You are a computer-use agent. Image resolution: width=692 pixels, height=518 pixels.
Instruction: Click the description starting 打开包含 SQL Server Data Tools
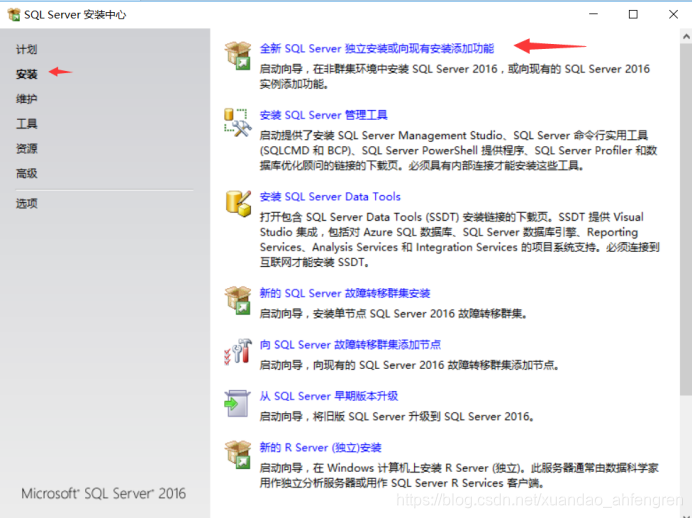(459, 240)
